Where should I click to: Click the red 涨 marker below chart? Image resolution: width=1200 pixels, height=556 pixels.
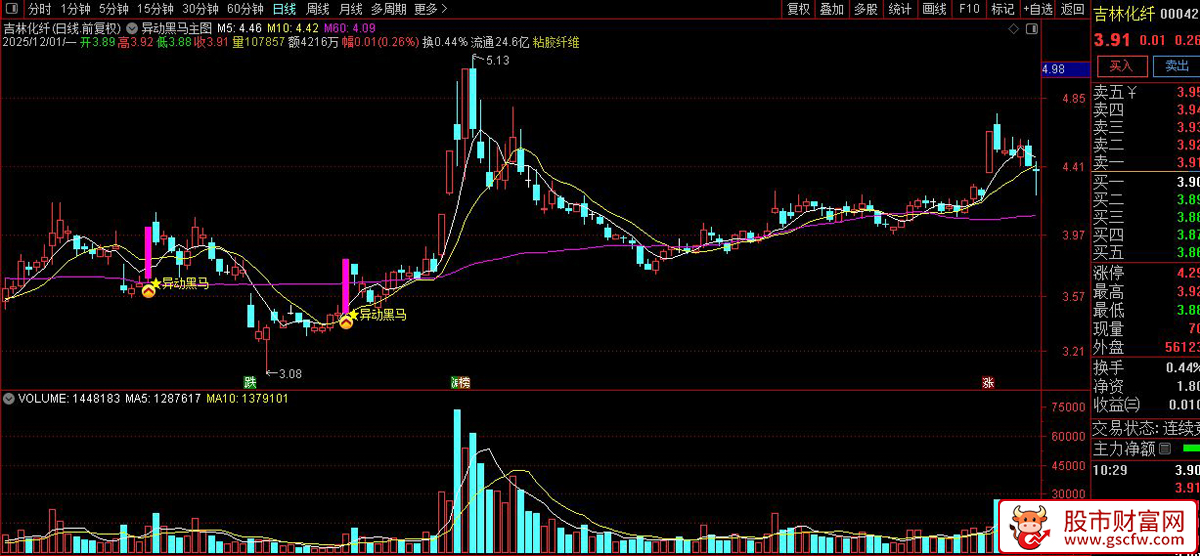click(x=988, y=382)
